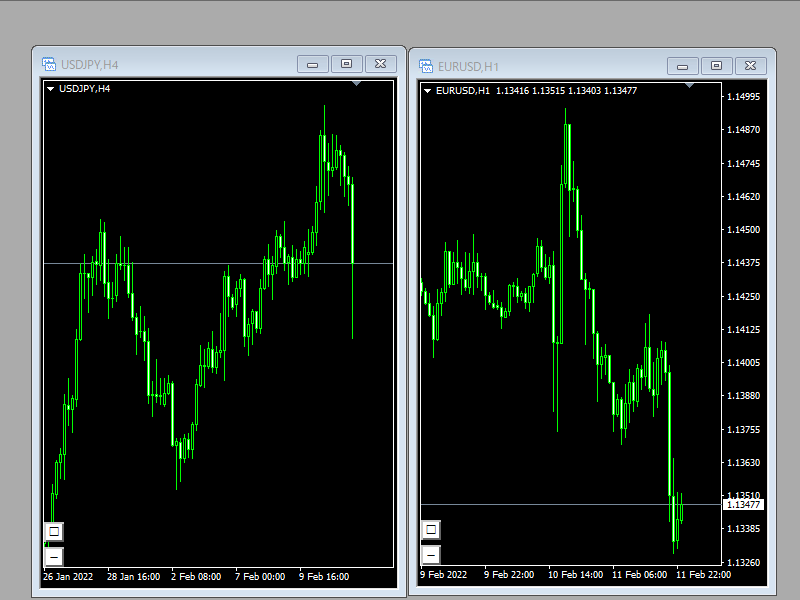Maximize the USDJPY,H4 chart window
The image size is (800, 600).
click(346, 64)
